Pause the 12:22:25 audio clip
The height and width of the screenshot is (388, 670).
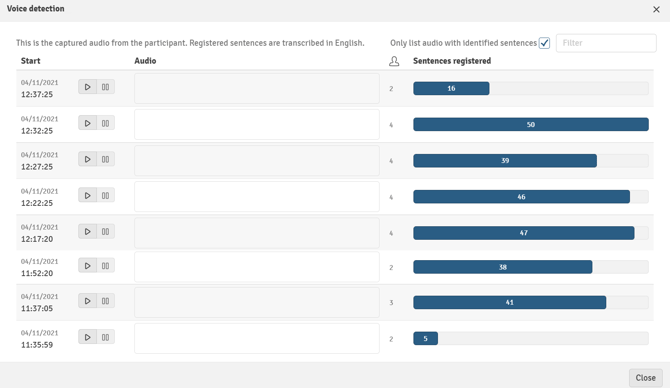tap(106, 196)
